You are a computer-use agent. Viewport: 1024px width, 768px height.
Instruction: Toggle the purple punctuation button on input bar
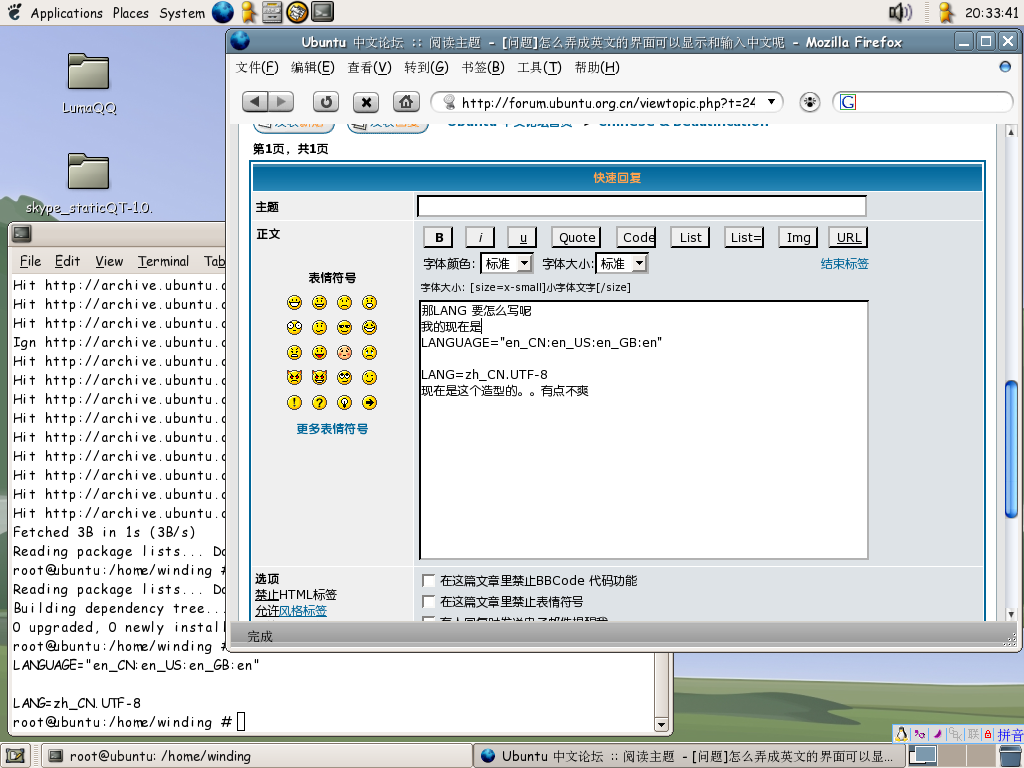tap(920, 735)
